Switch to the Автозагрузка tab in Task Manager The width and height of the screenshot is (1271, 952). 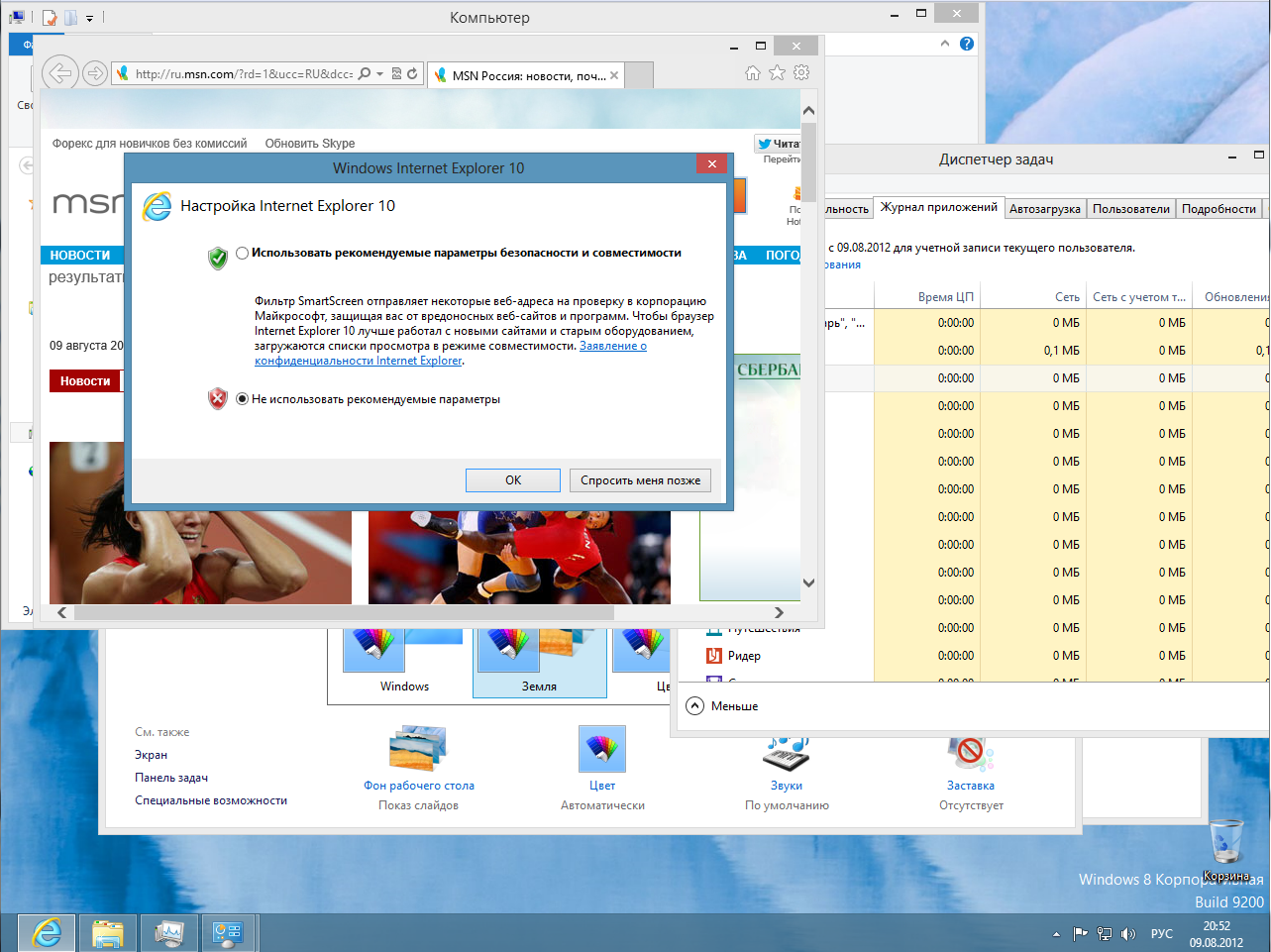point(1045,209)
